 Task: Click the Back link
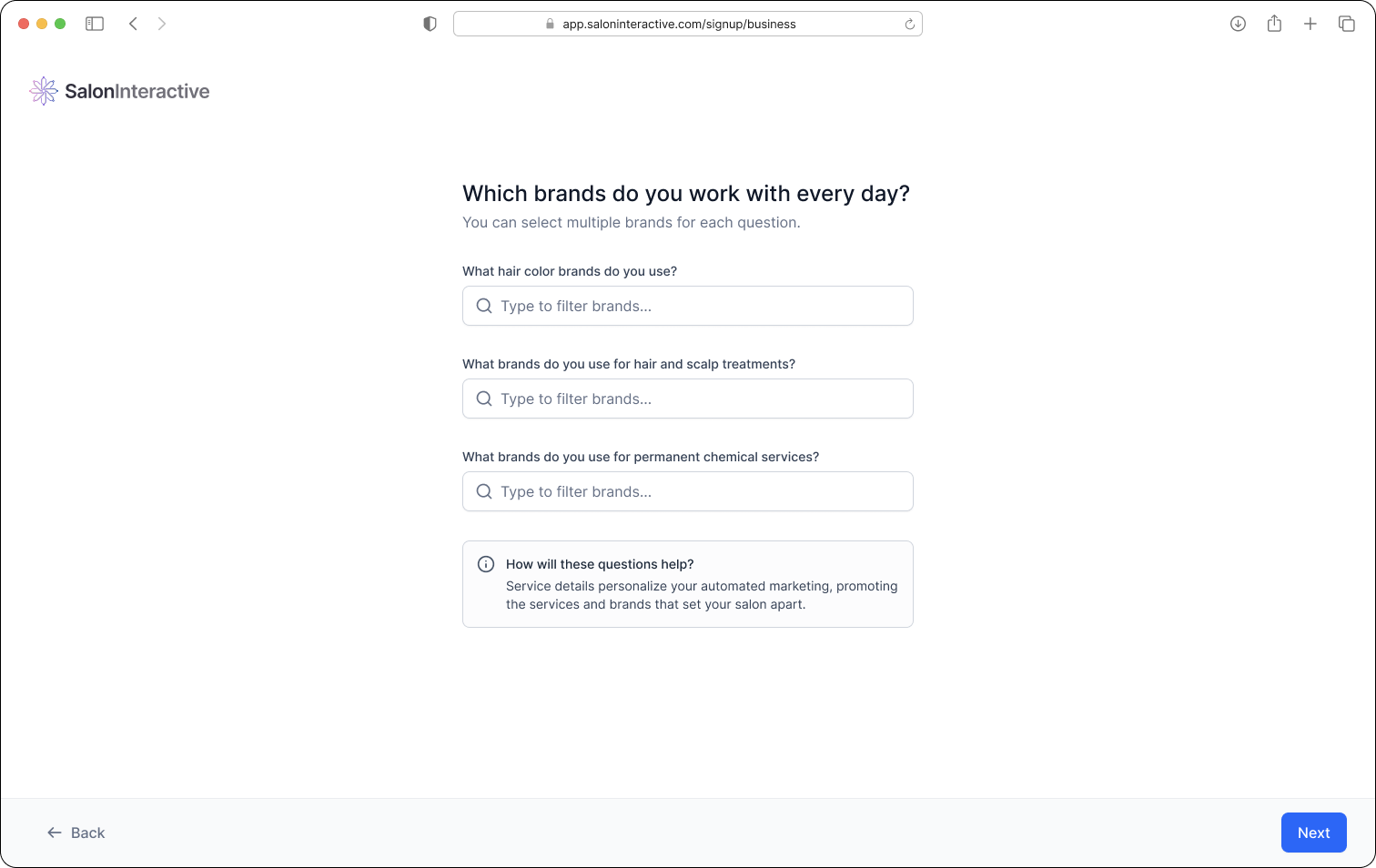pos(76,833)
